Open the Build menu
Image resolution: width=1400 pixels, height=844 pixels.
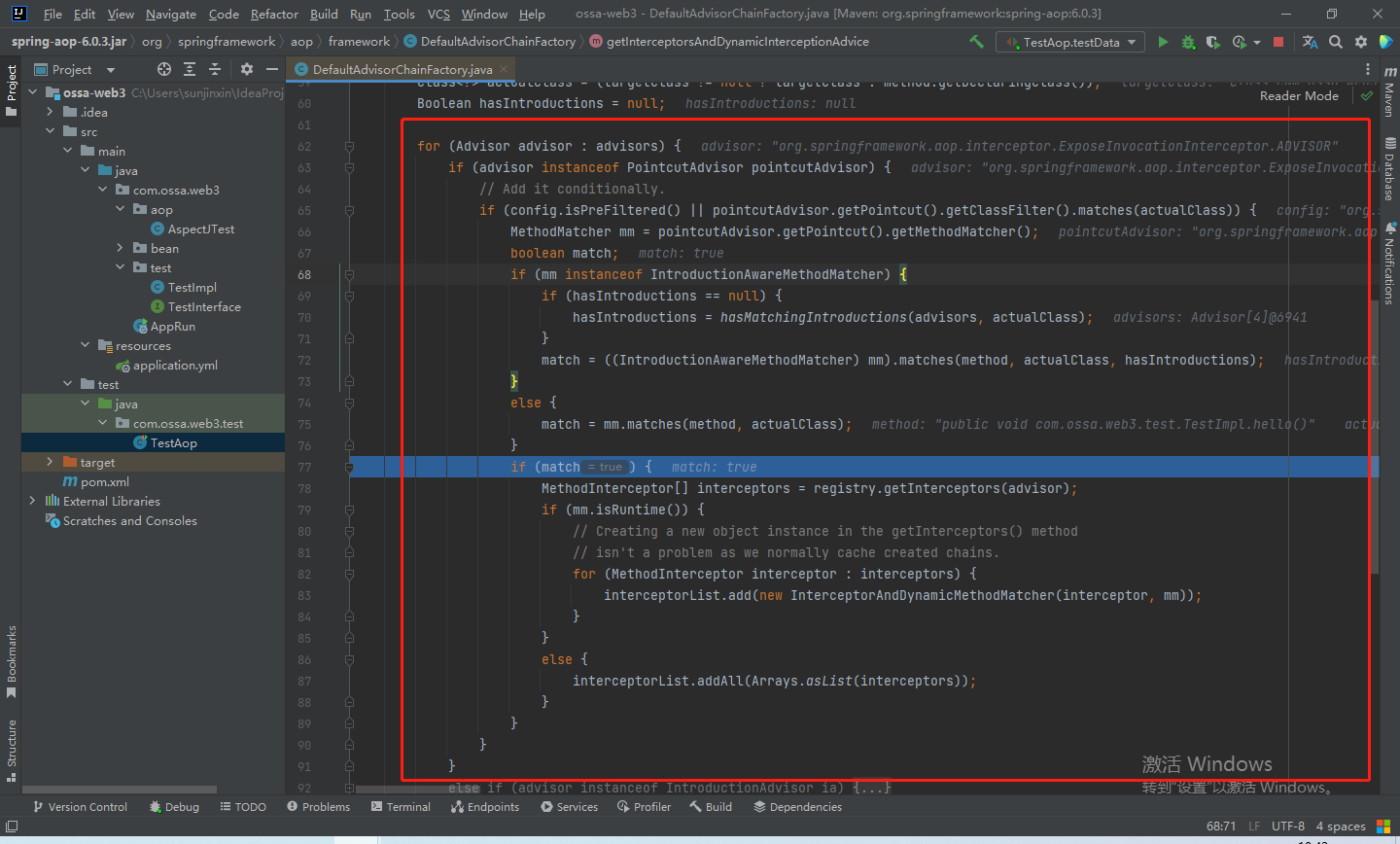tap(324, 14)
